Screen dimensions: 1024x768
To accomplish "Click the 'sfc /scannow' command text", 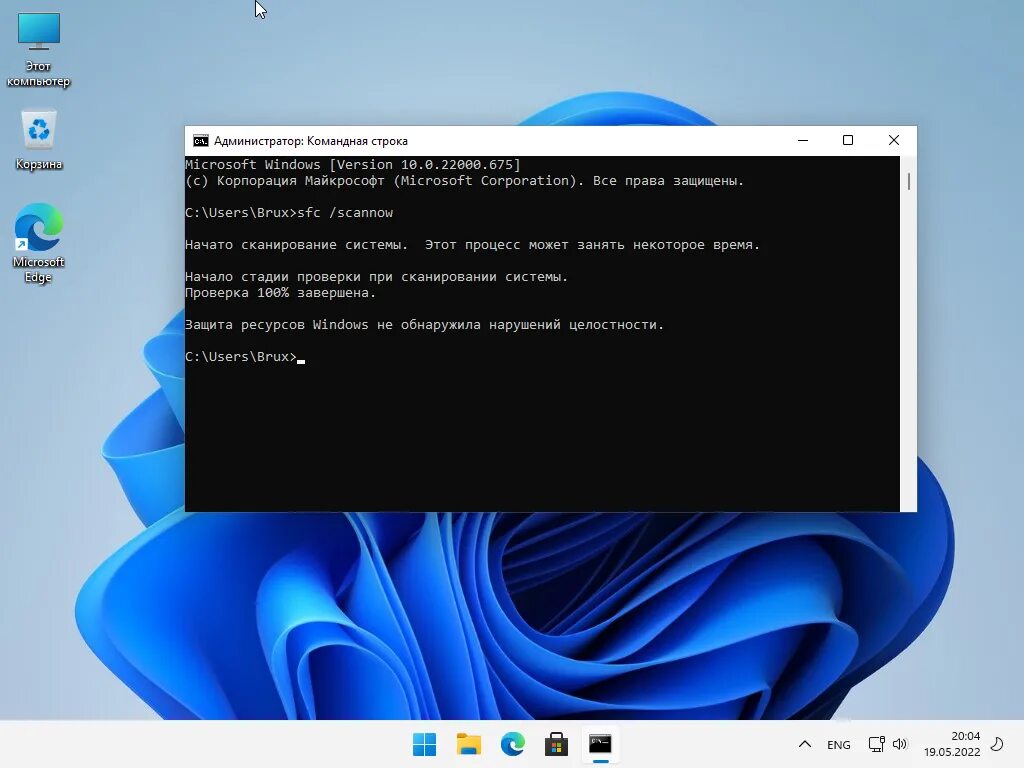I will click(345, 213).
